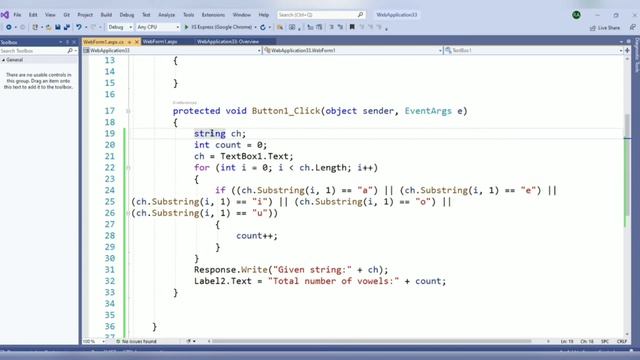Image resolution: width=640 pixels, height=360 pixels.
Task: Click in the Search Toolbox field
Action: click(33, 51)
